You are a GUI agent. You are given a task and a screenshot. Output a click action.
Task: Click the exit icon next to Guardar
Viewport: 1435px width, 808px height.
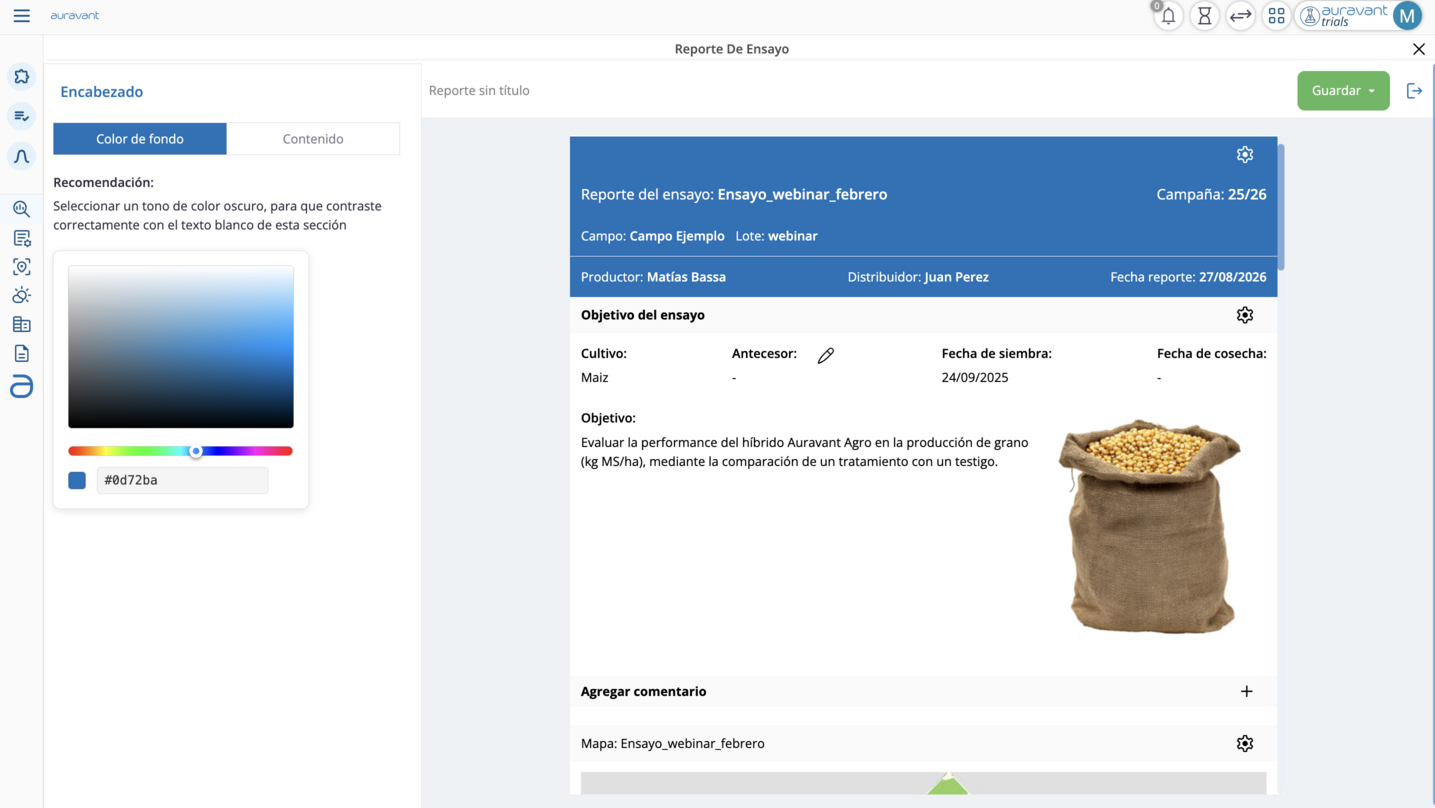coord(1414,91)
